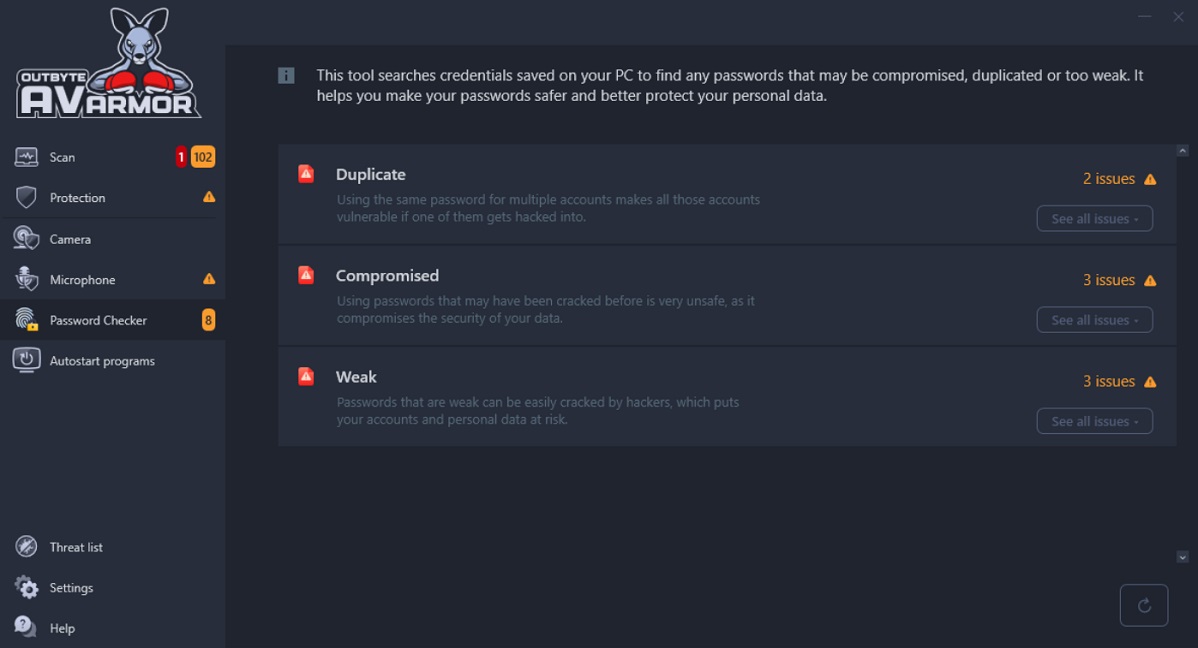Click the scrollbar down arrow
Image resolution: width=1198 pixels, height=648 pixels.
point(1182,557)
